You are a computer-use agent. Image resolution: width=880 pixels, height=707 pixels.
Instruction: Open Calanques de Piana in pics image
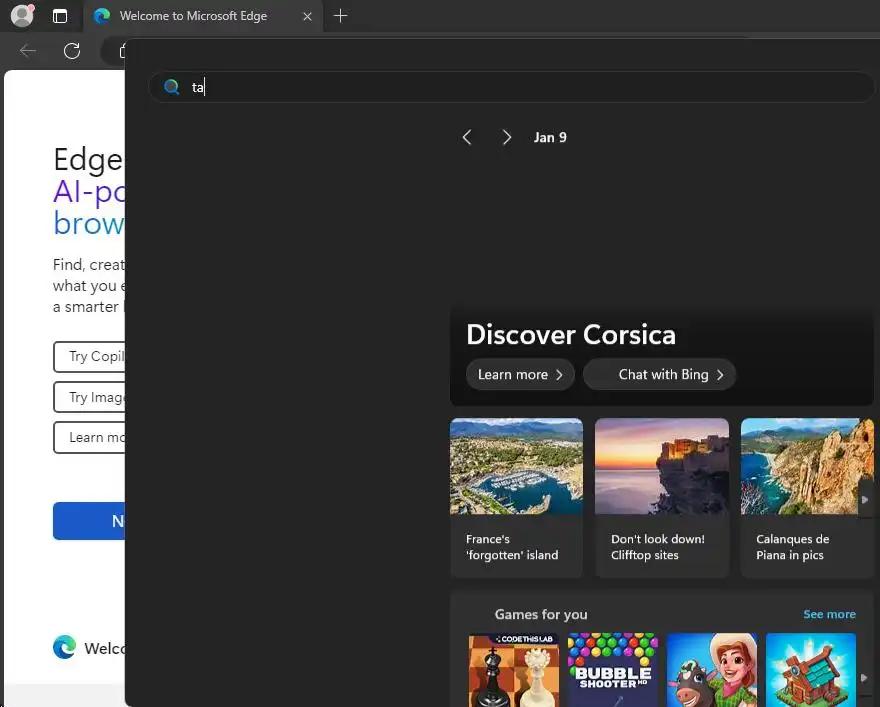click(x=807, y=467)
